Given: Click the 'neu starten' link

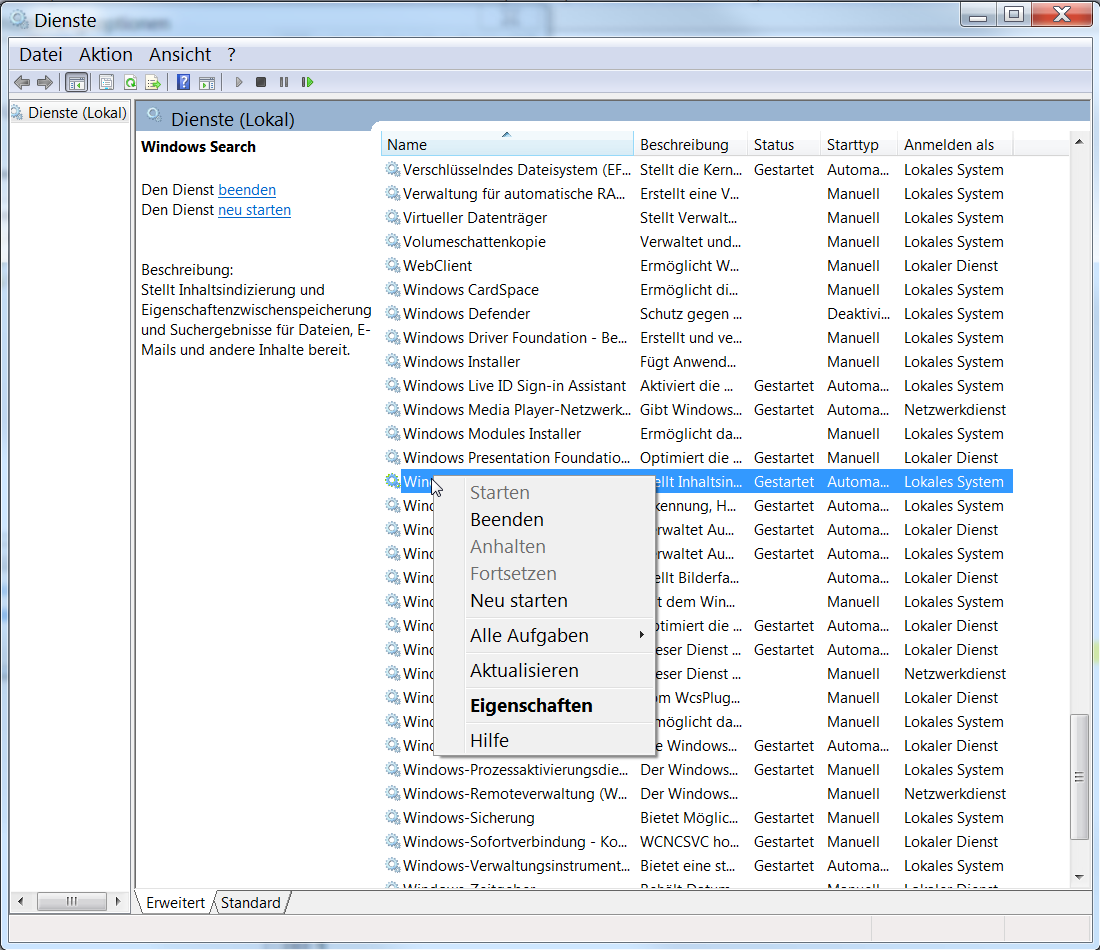Looking at the screenshot, I should [x=254, y=210].
